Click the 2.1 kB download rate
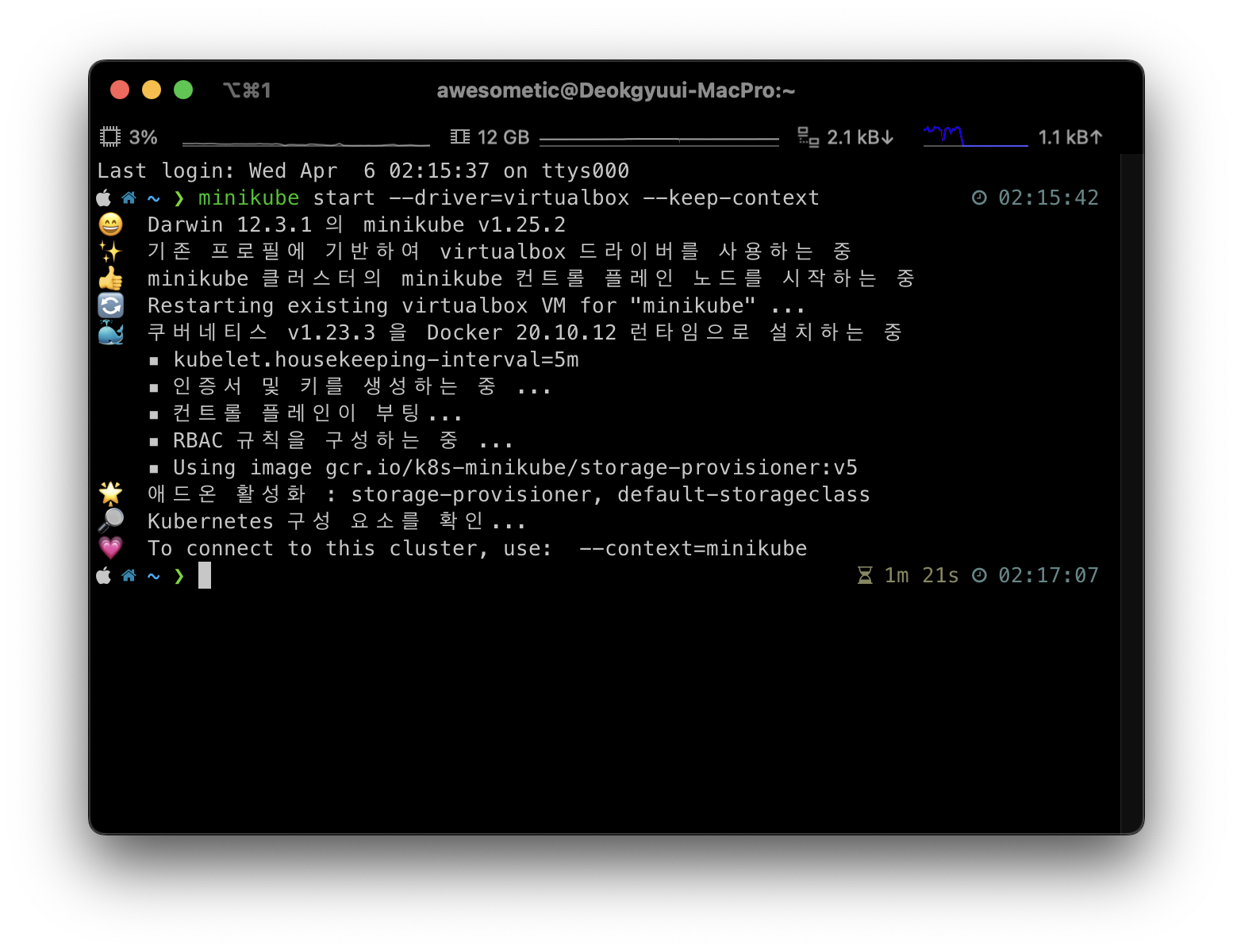Screen dimensions: 1233x952 (x=860, y=137)
